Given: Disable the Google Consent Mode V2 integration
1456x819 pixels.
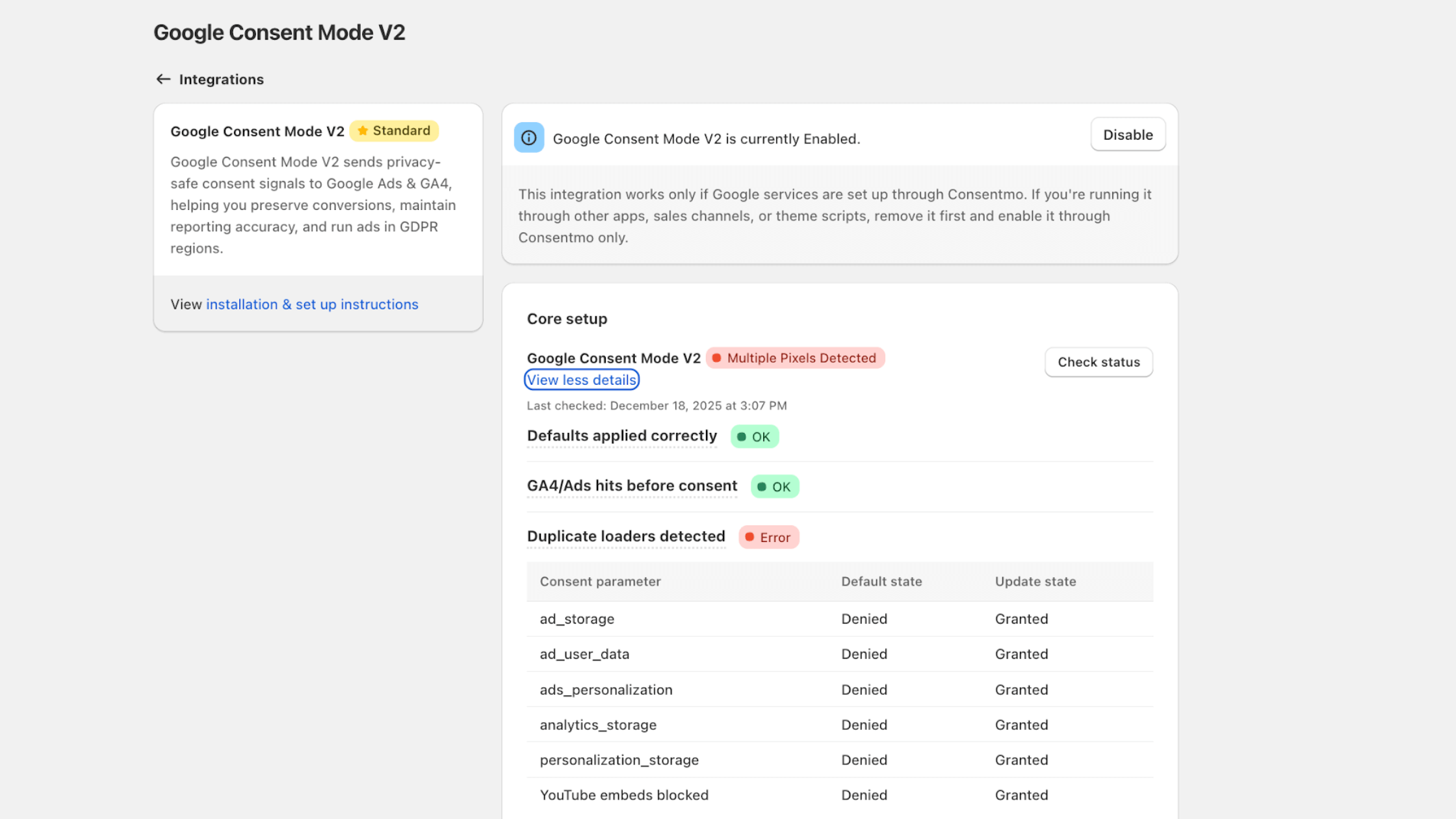Looking at the screenshot, I should pos(1128,135).
